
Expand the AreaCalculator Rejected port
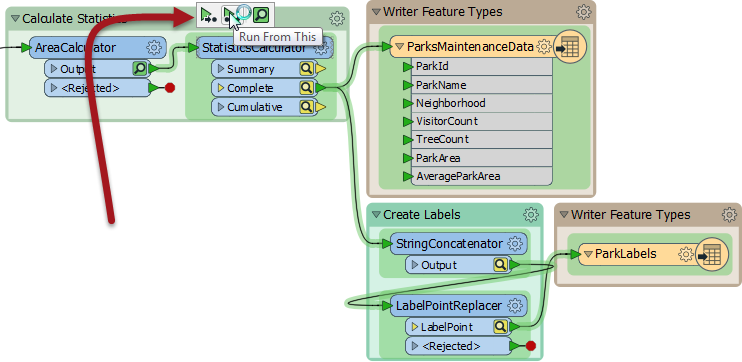click(54, 88)
